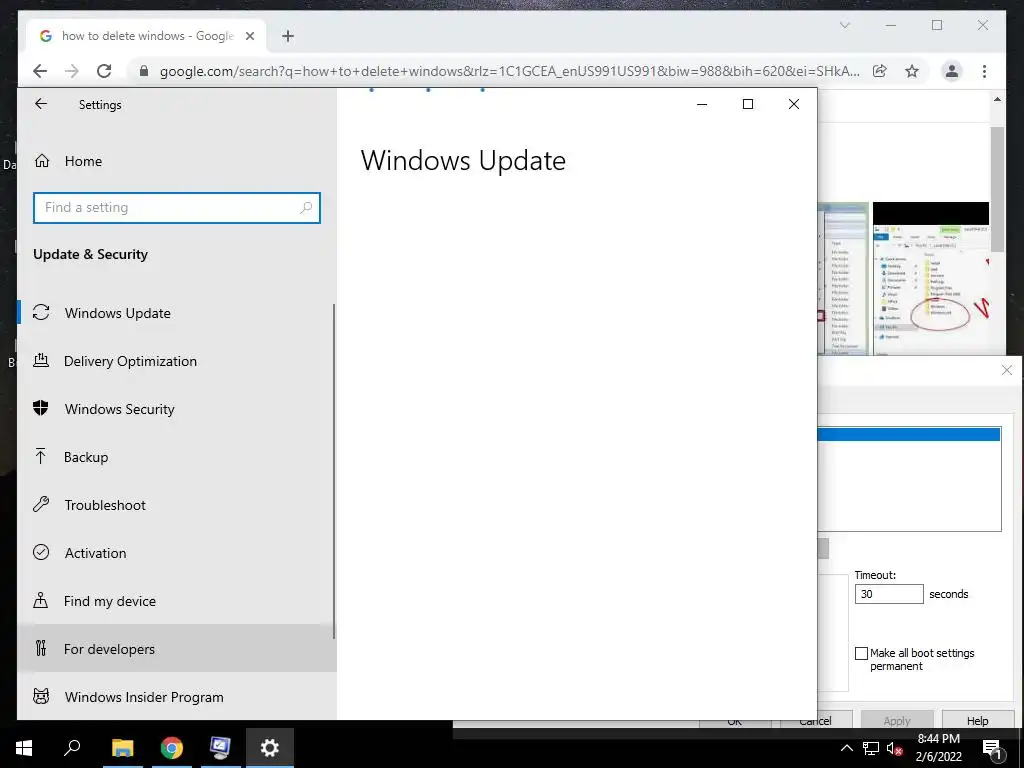Switch to Chrome on the taskbar
This screenshot has width=1024, height=768.
(x=172, y=748)
